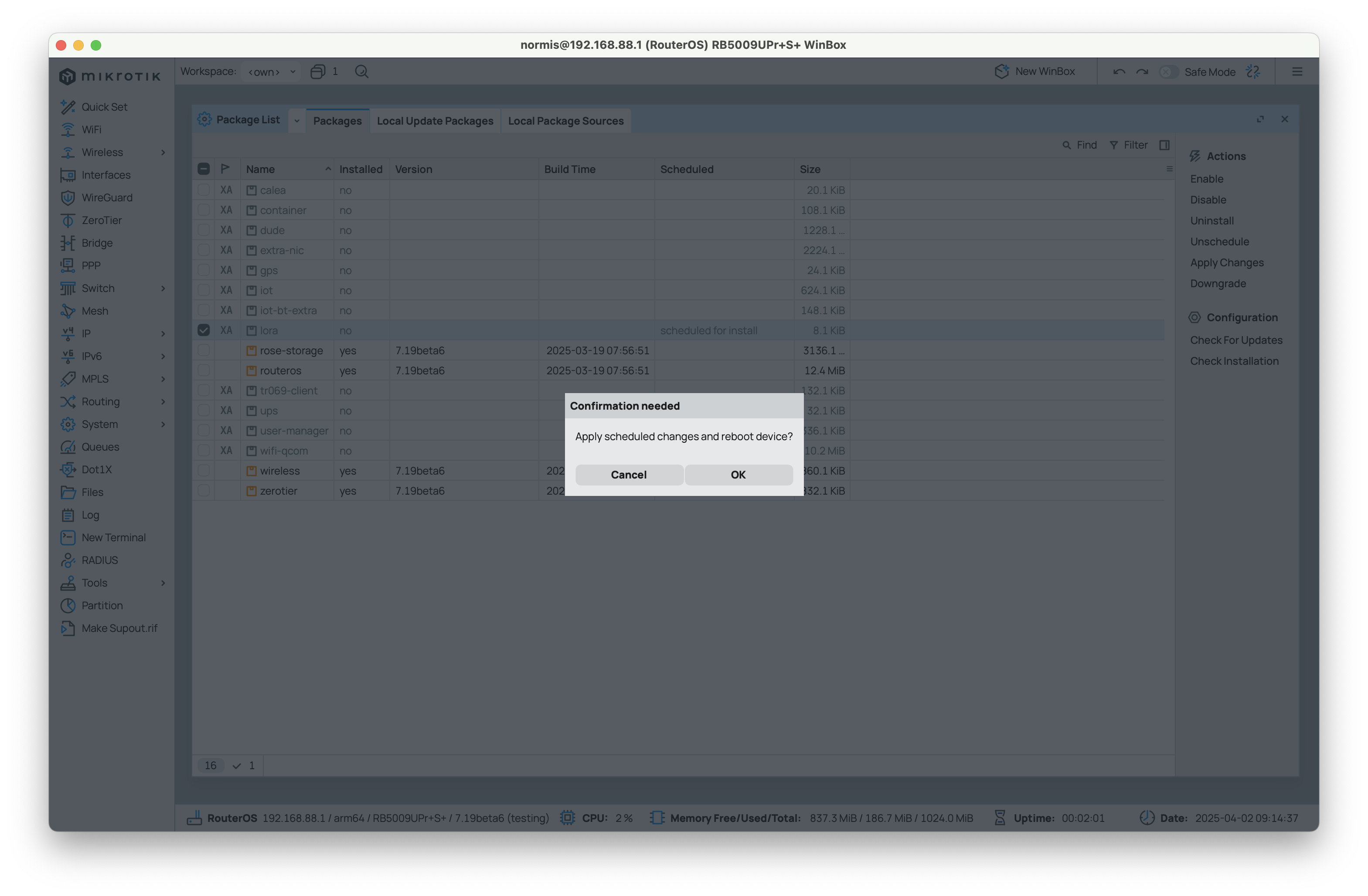Screen dimensions: 1368x896
Task: Open the search magnifier in the toolbar
Action: 361,71
